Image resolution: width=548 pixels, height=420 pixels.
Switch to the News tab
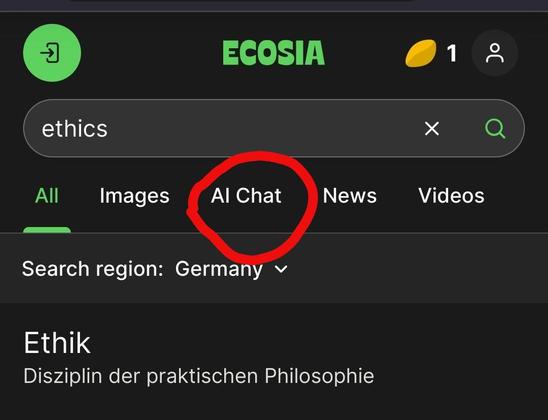(x=349, y=195)
